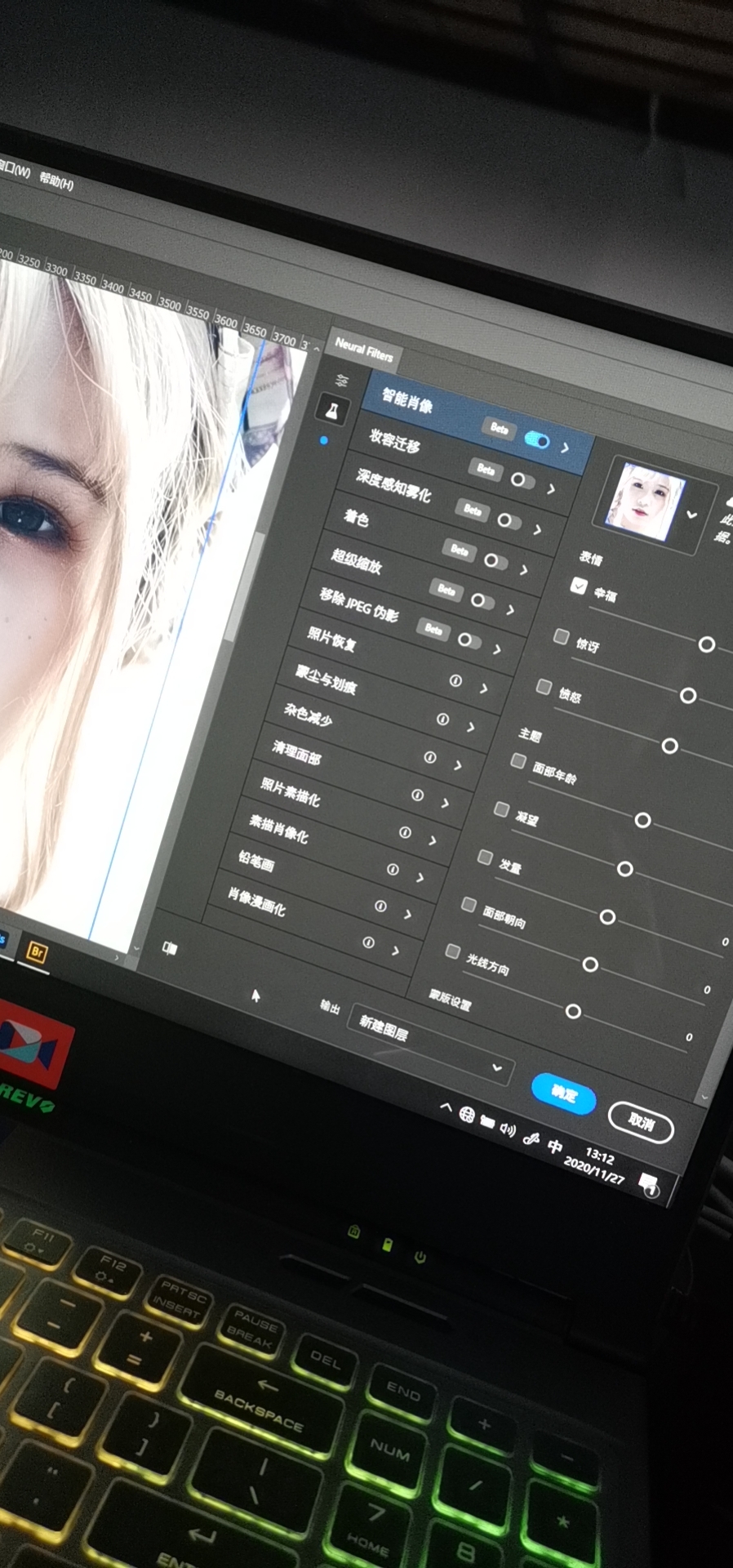Open the face thumbnail dropdown arrow
This screenshot has width=733, height=1568.
pyautogui.click(x=692, y=514)
